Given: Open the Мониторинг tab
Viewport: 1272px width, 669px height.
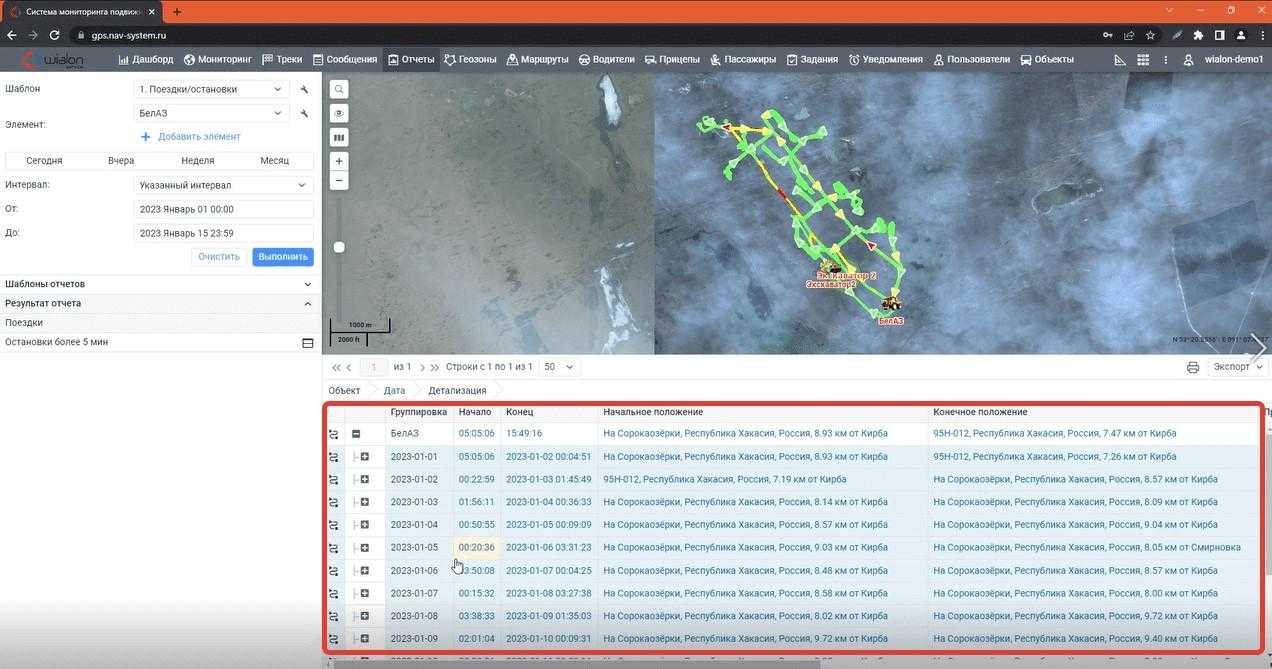Looking at the screenshot, I should pos(217,60).
